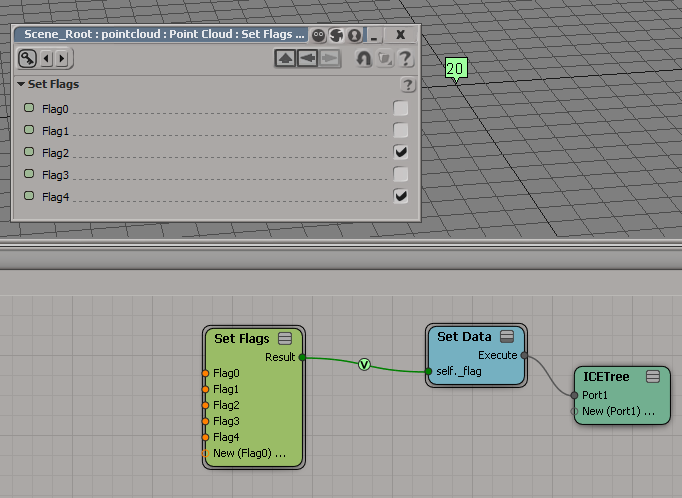Click the Result output port on Set Flags
Image resolution: width=682 pixels, height=498 pixels.
pos(299,357)
